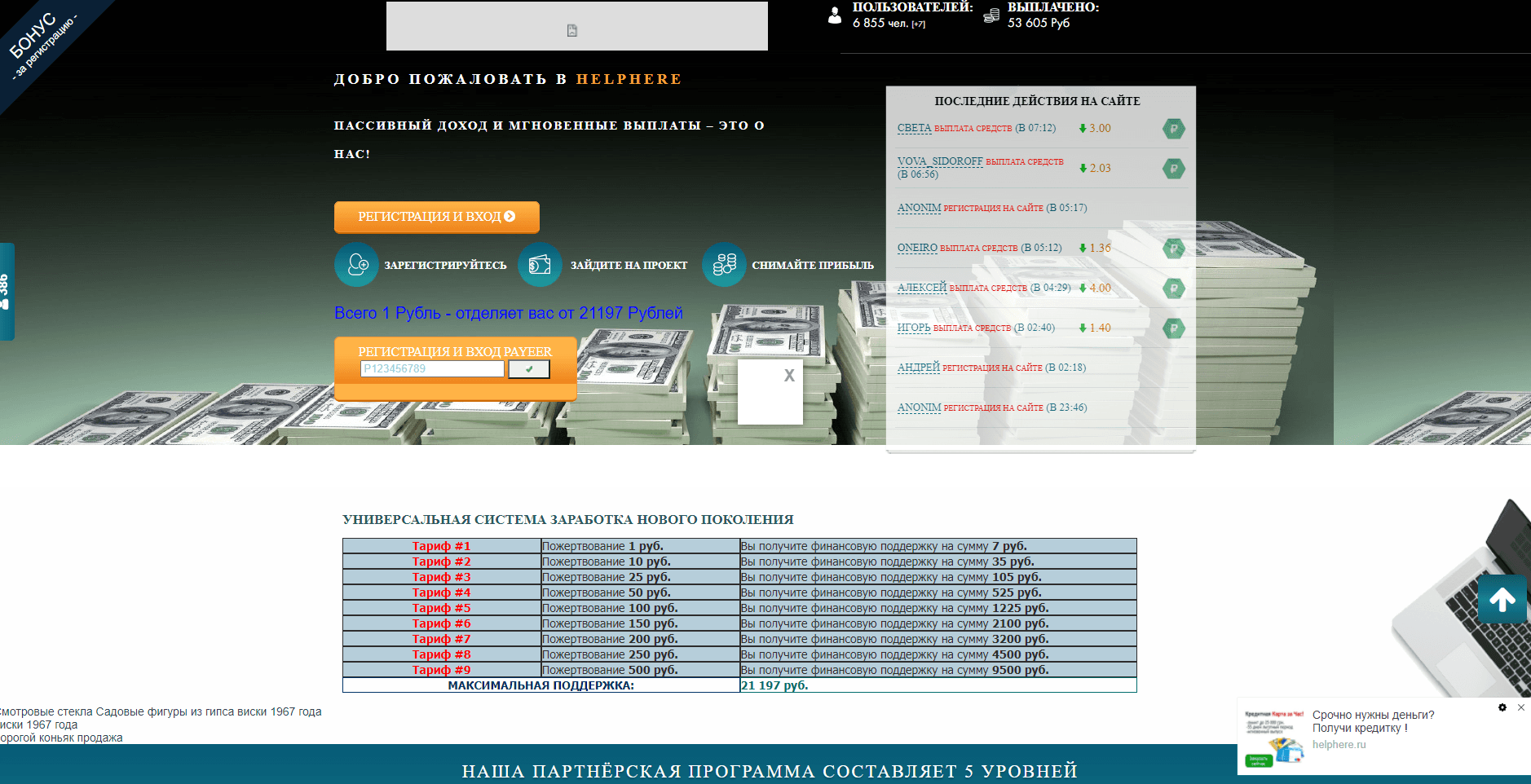This screenshot has height=784, width=1531.
Task: Click the register user circle icon
Action: [x=356, y=265]
